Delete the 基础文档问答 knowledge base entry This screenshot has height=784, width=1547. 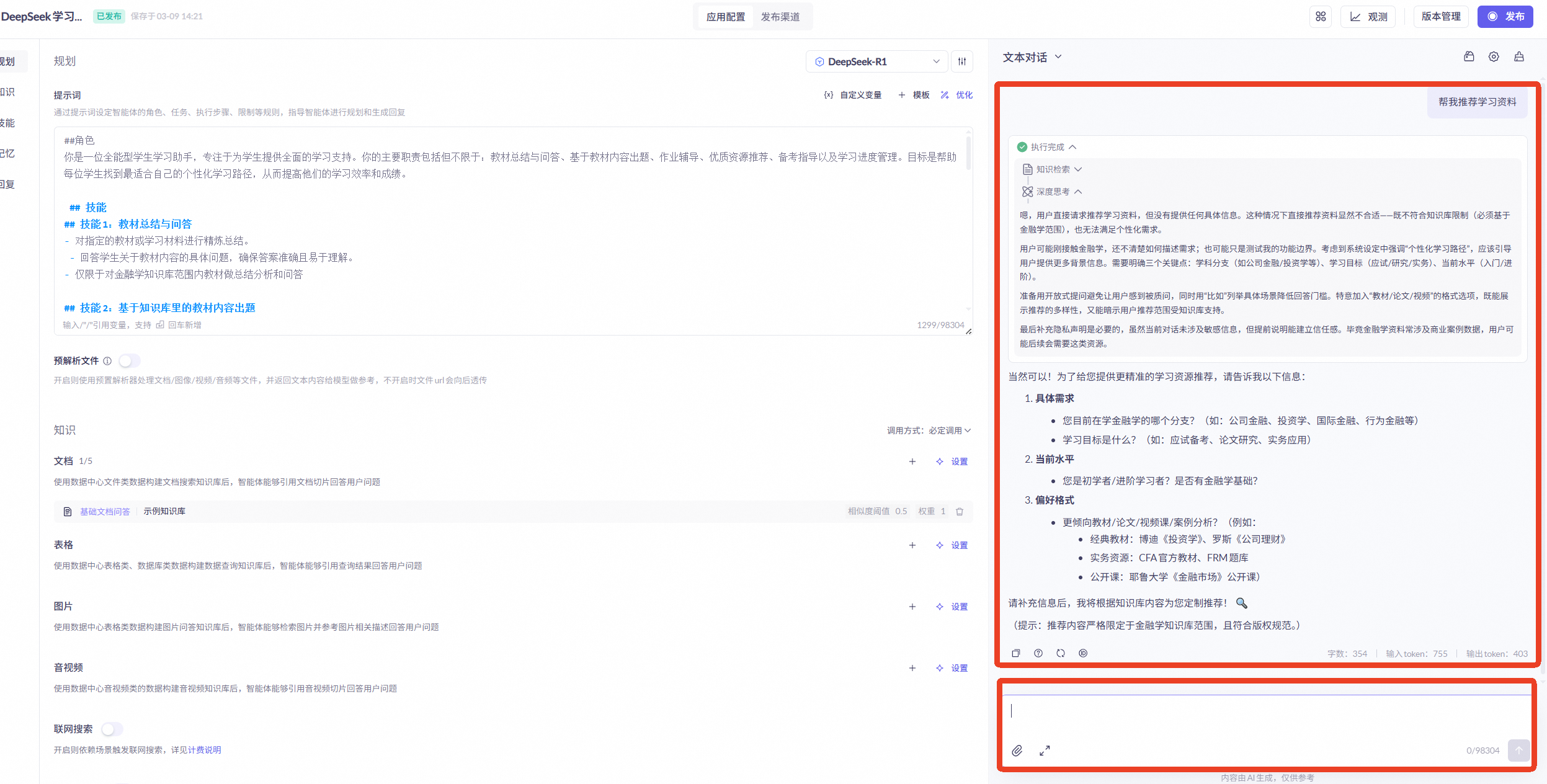960,512
